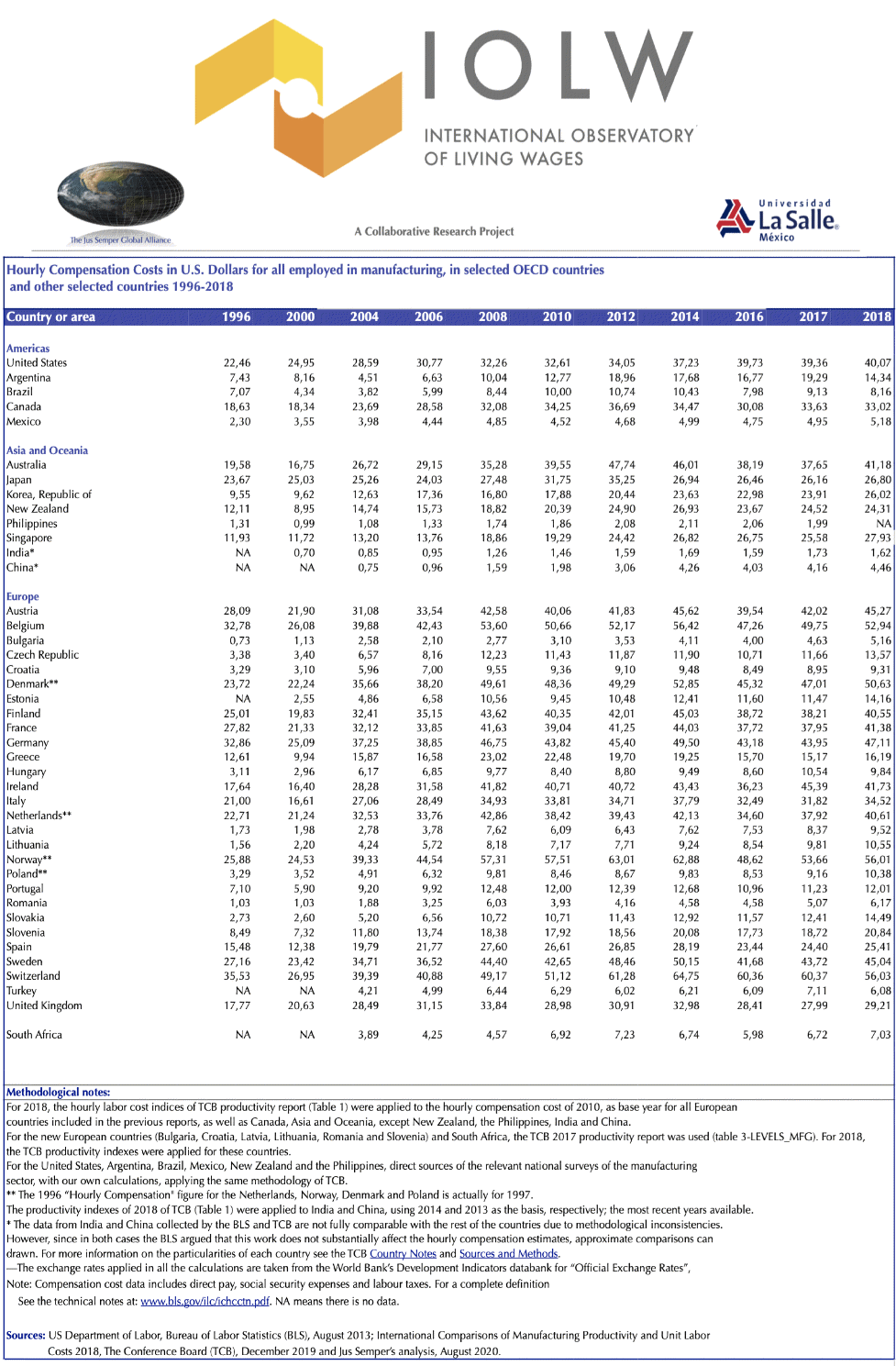This screenshot has height=1366, width=896.
Task: Click the Country or area column header
Action: click(x=51, y=317)
